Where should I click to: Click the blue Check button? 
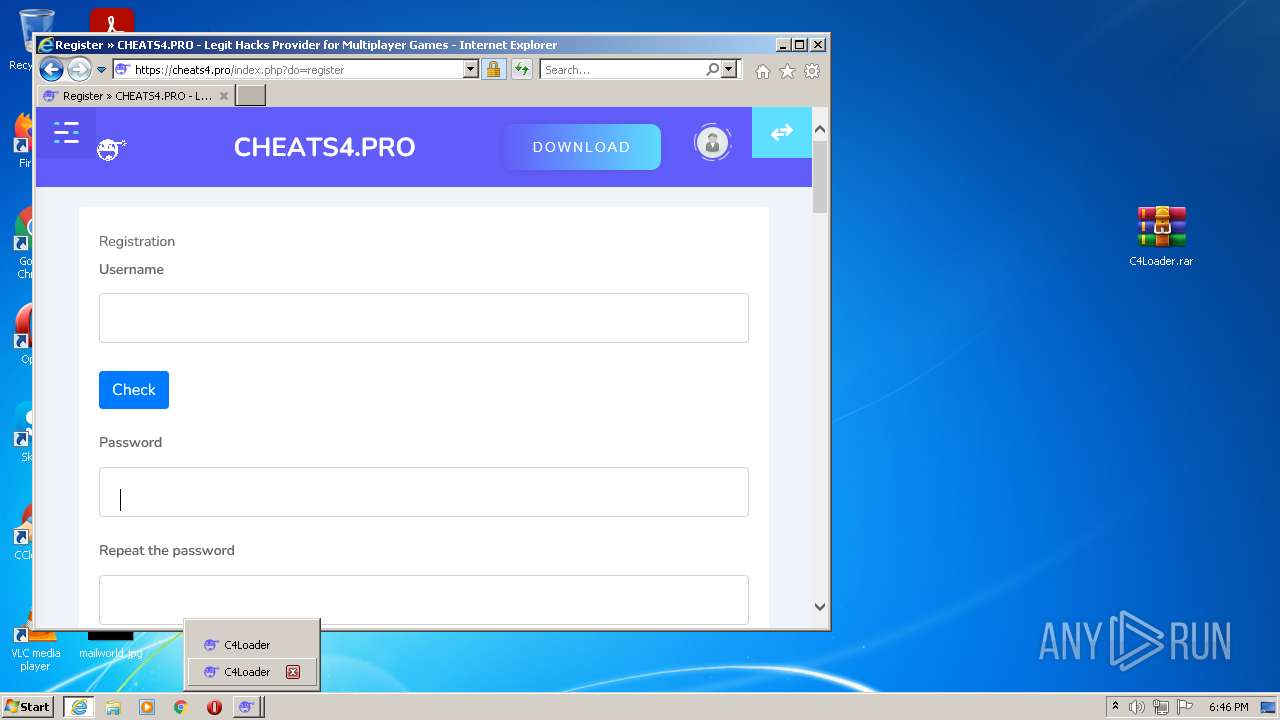134,390
